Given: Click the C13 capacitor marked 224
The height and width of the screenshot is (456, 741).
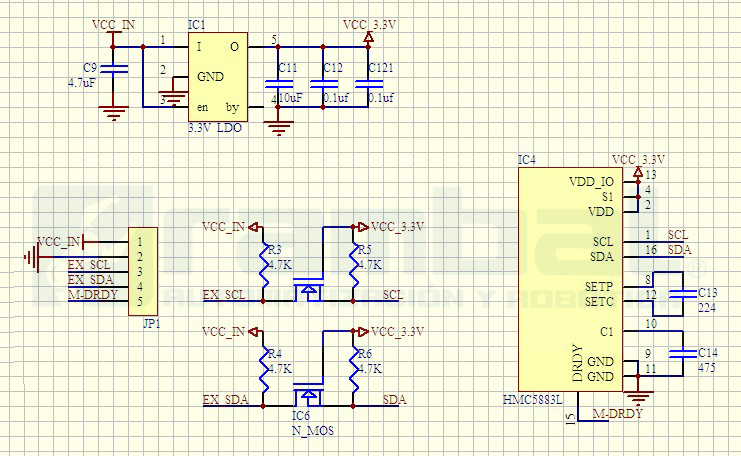Looking at the screenshot, I should 683,292.
